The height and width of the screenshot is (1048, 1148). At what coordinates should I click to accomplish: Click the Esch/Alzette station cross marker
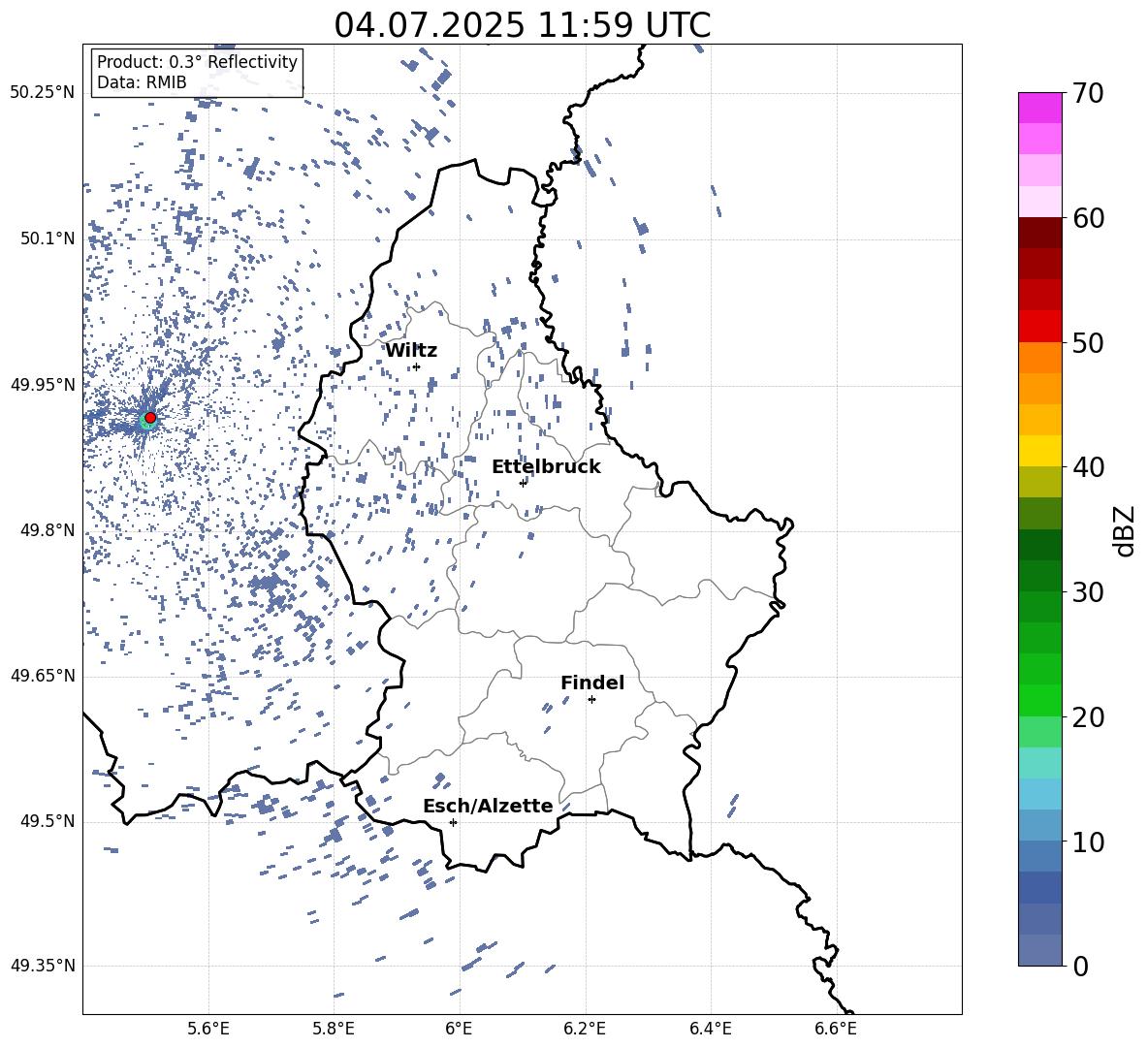453,822
